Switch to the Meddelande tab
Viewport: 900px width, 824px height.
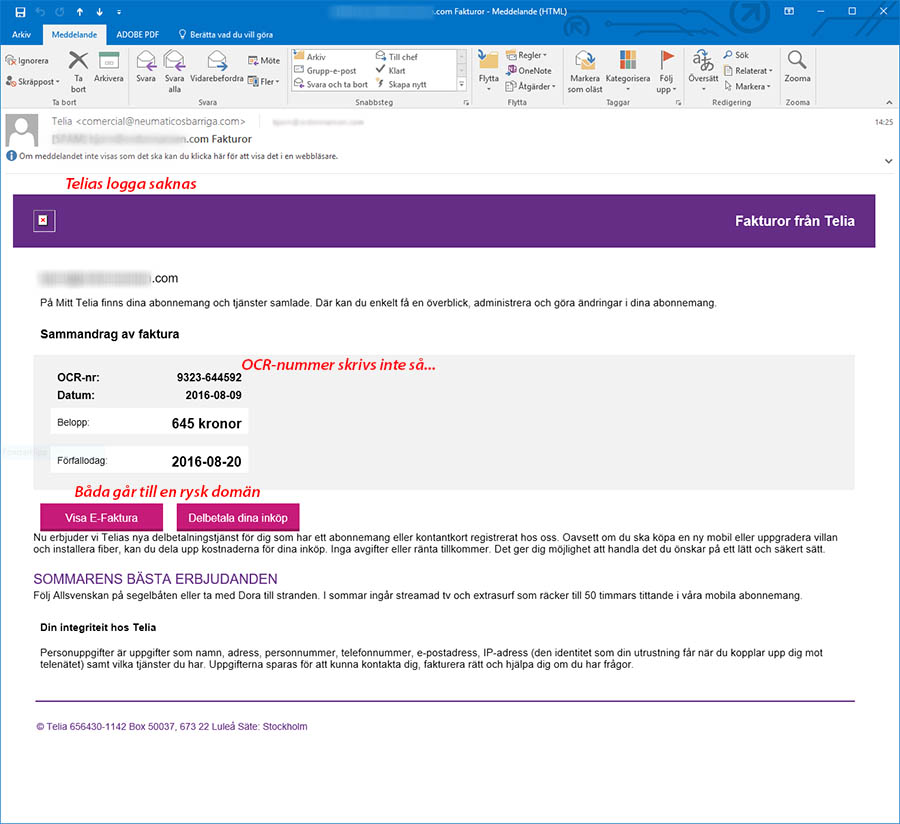click(x=74, y=34)
